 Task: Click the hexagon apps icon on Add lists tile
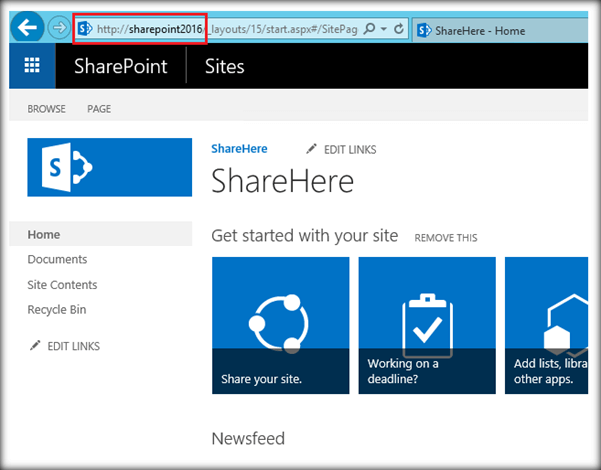(x=566, y=325)
